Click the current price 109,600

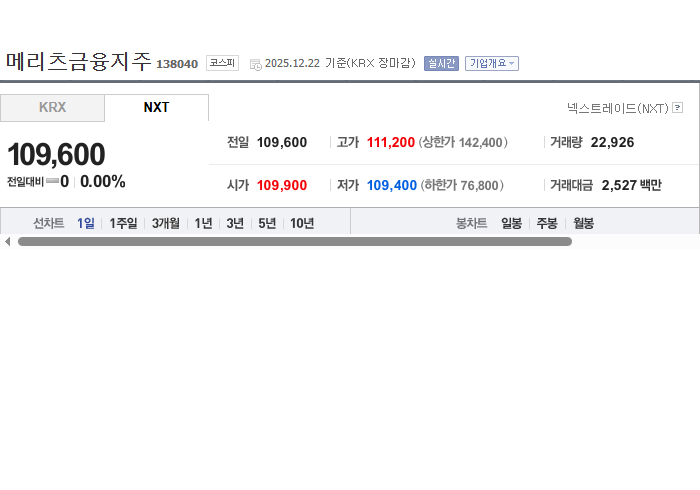coord(56,154)
